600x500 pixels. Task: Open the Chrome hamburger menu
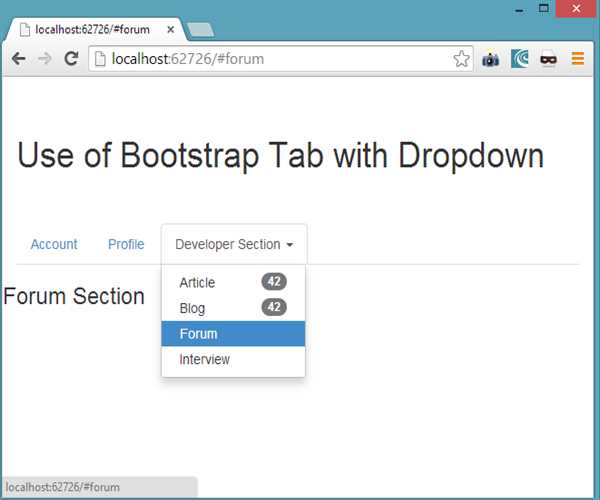point(578,59)
